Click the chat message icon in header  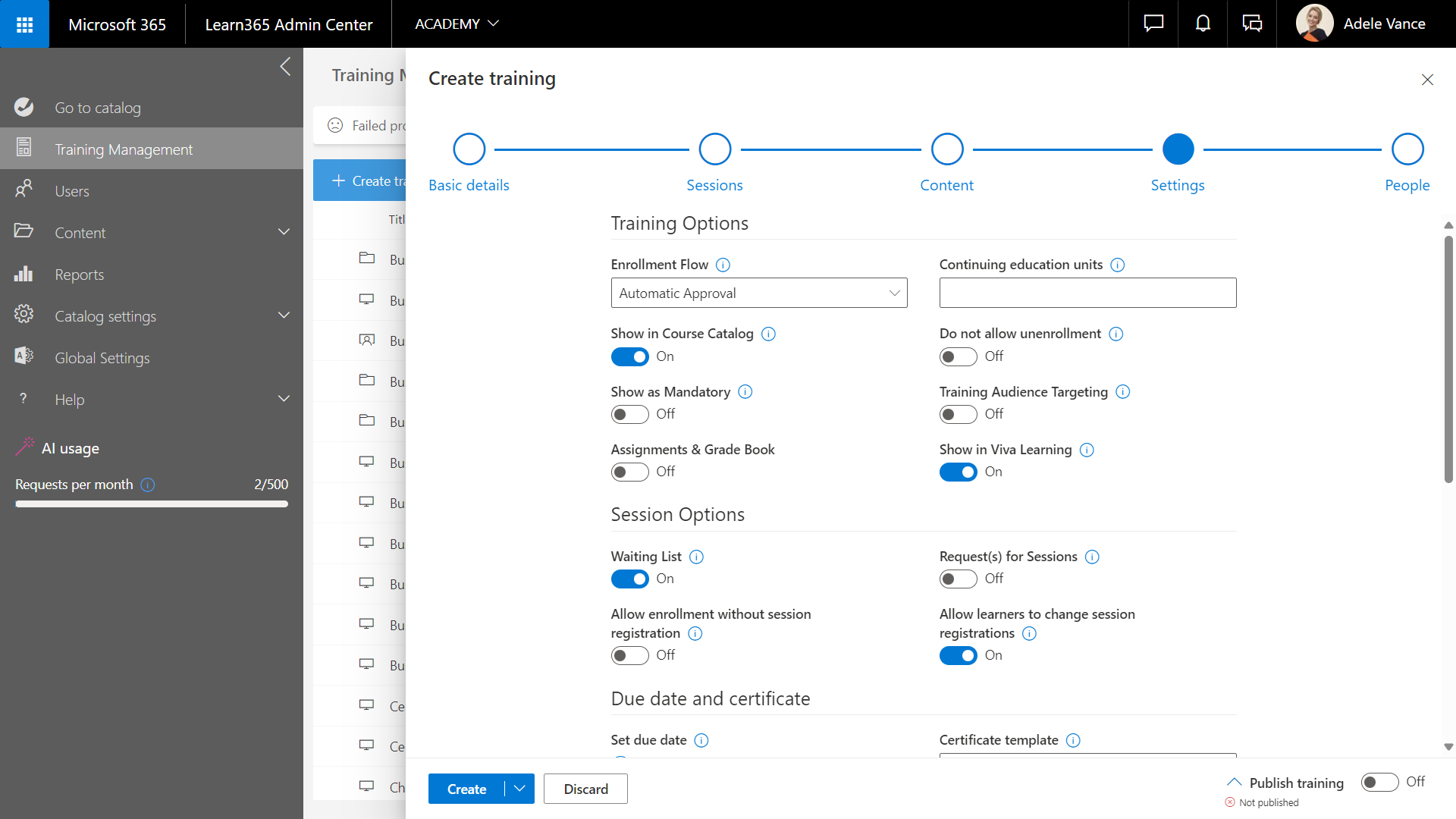pyautogui.click(x=1153, y=24)
